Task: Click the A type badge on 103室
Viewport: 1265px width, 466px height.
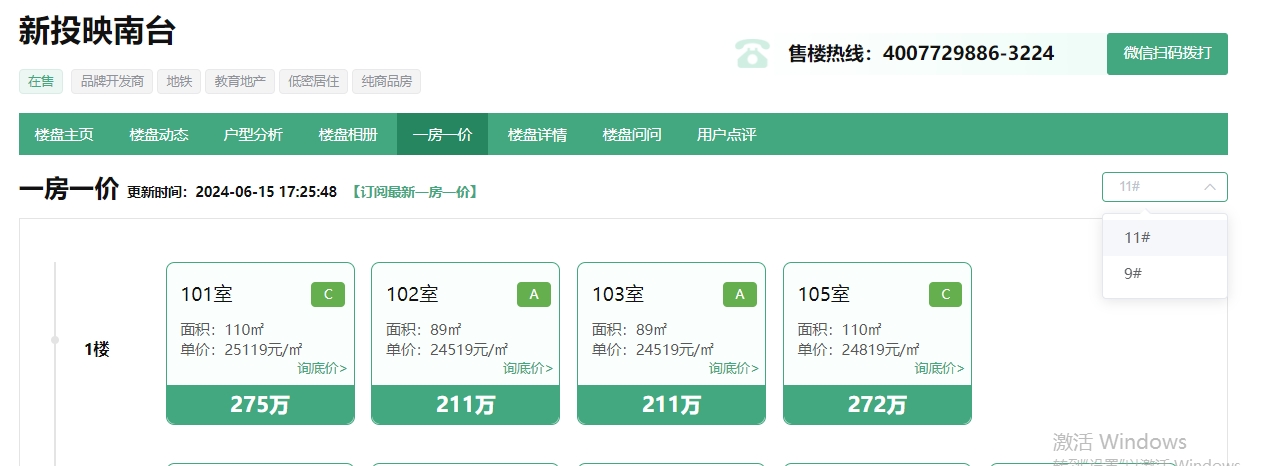Action: 739,294
